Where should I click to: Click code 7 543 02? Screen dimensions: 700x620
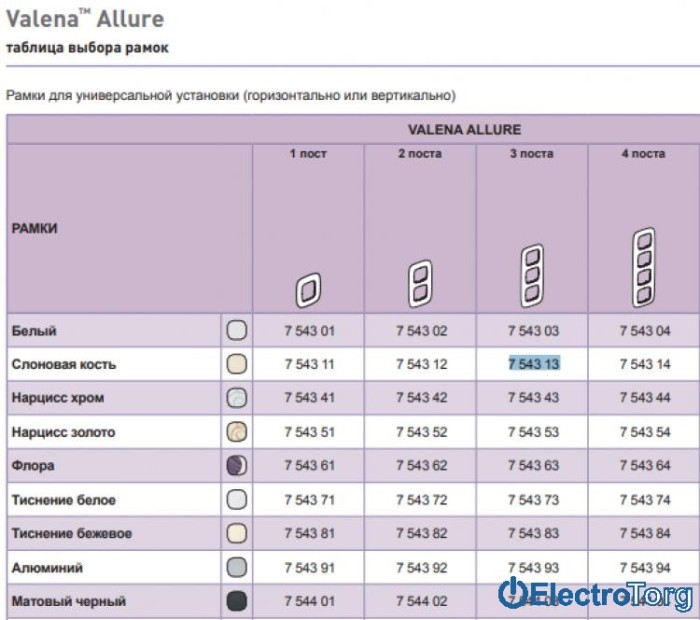421,331
